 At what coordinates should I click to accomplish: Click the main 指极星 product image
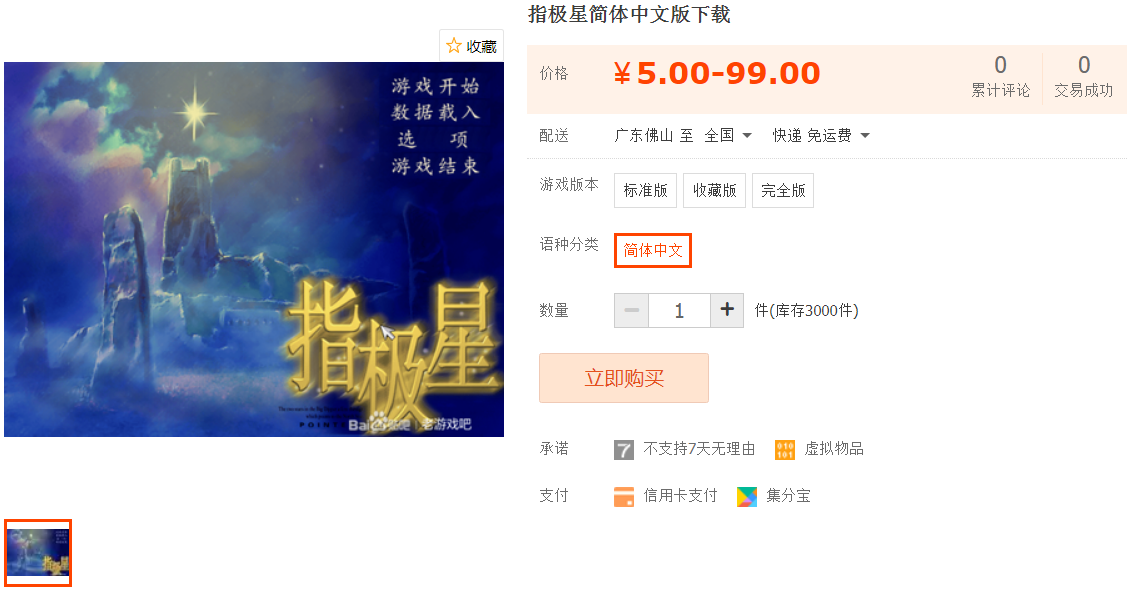click(x=254, y=249)
